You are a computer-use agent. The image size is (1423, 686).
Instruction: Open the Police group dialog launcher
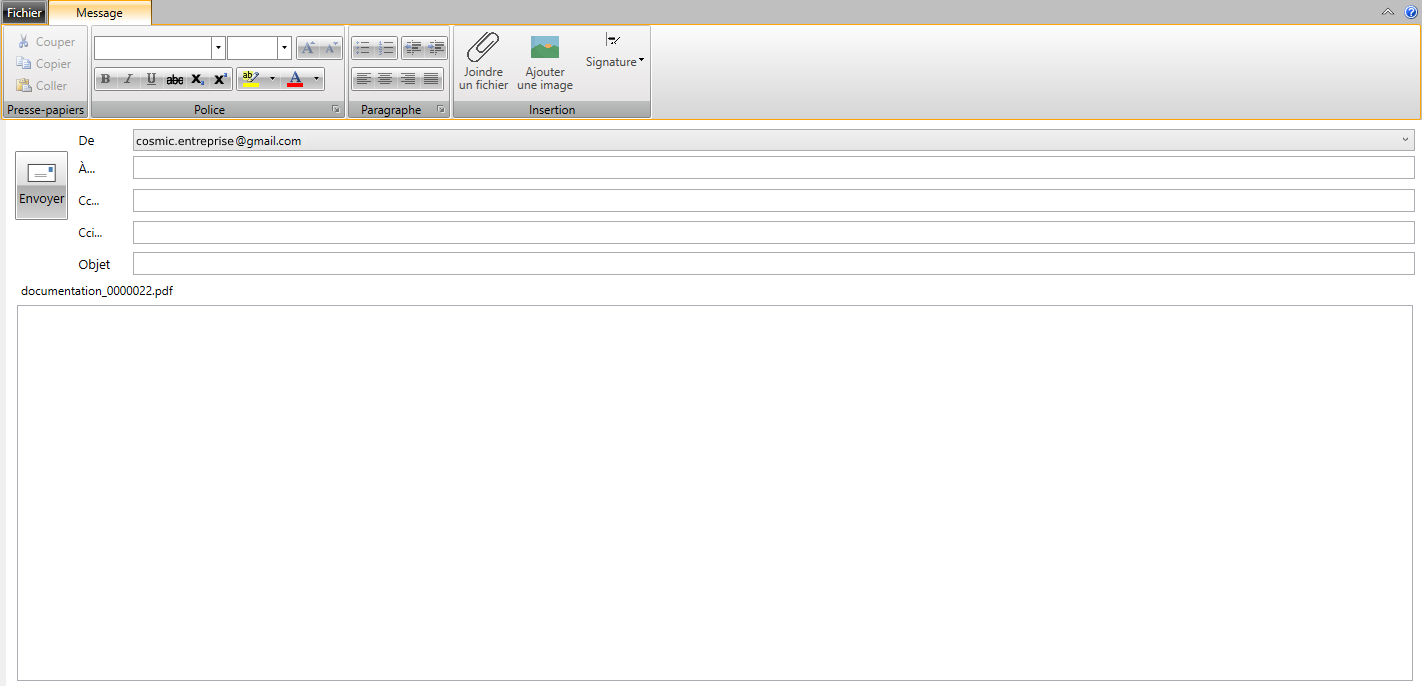click(336, 109)
